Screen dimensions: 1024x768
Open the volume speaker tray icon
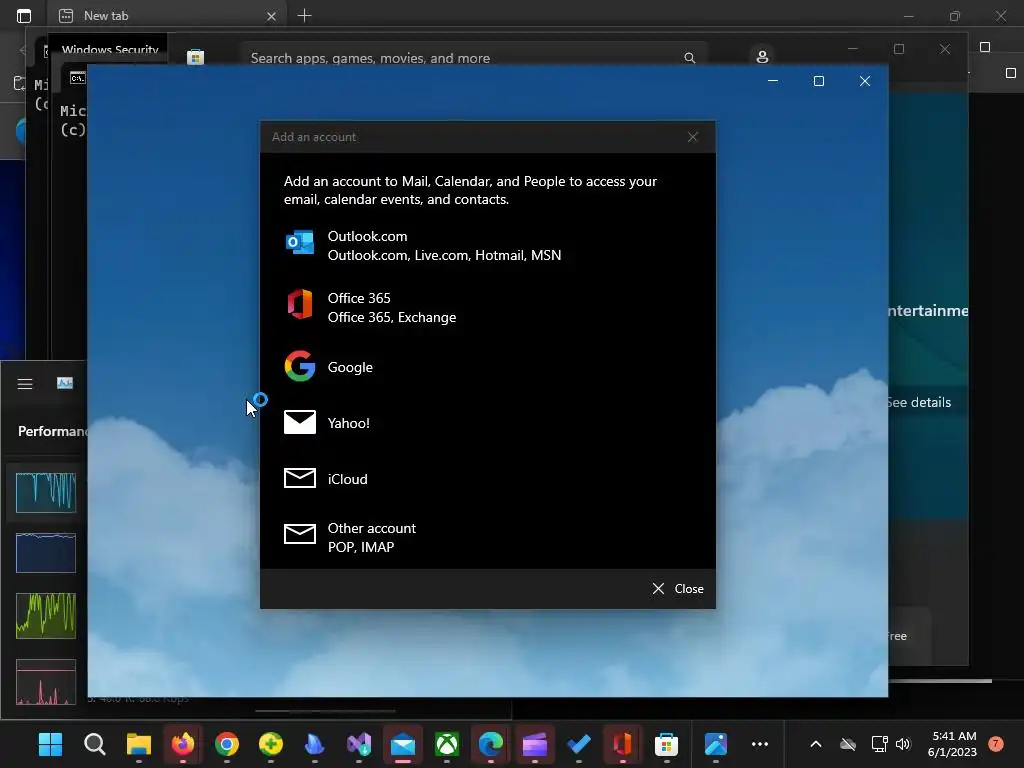point(903,744)
